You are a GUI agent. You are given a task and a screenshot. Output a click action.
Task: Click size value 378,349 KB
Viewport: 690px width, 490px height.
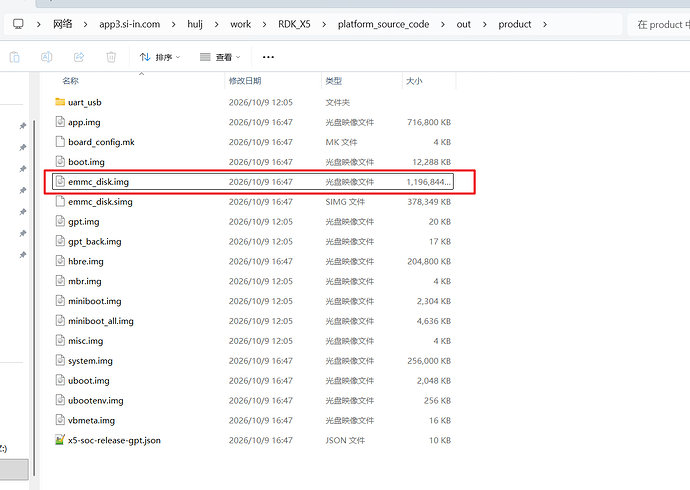pos(429,202)
